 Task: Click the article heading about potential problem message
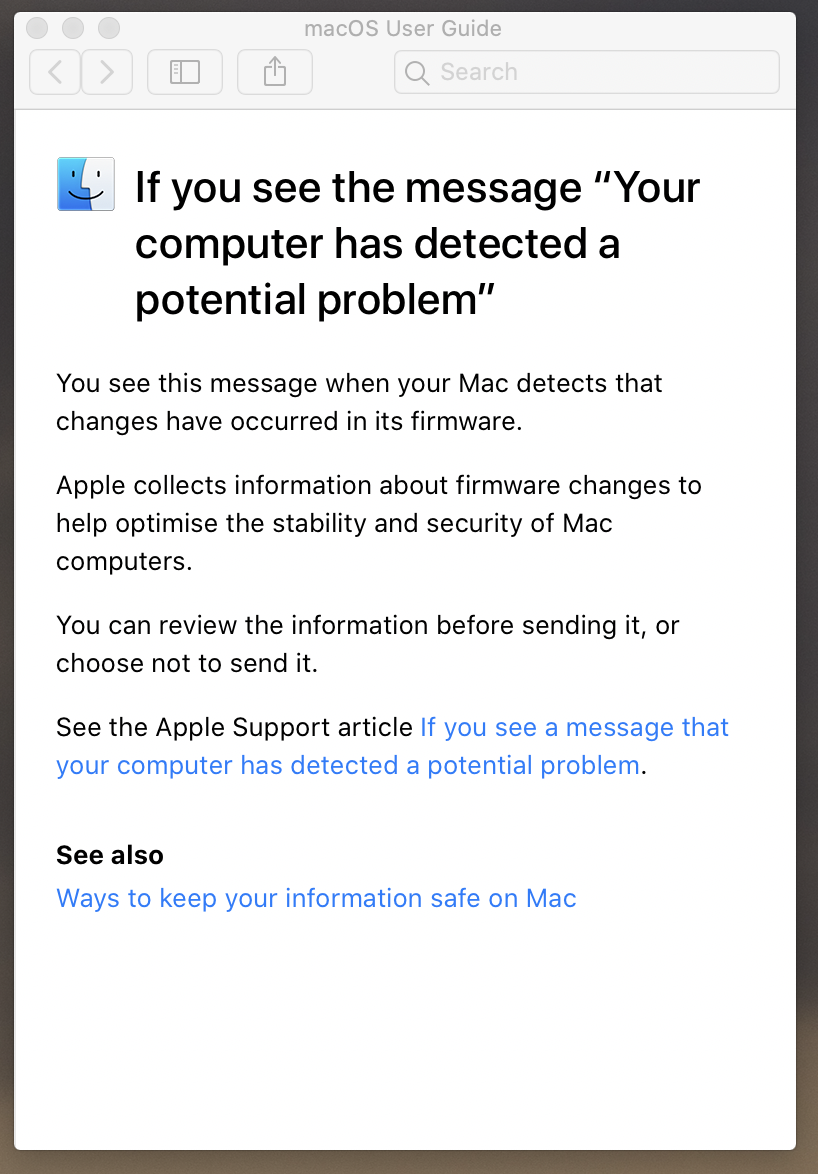417,243
